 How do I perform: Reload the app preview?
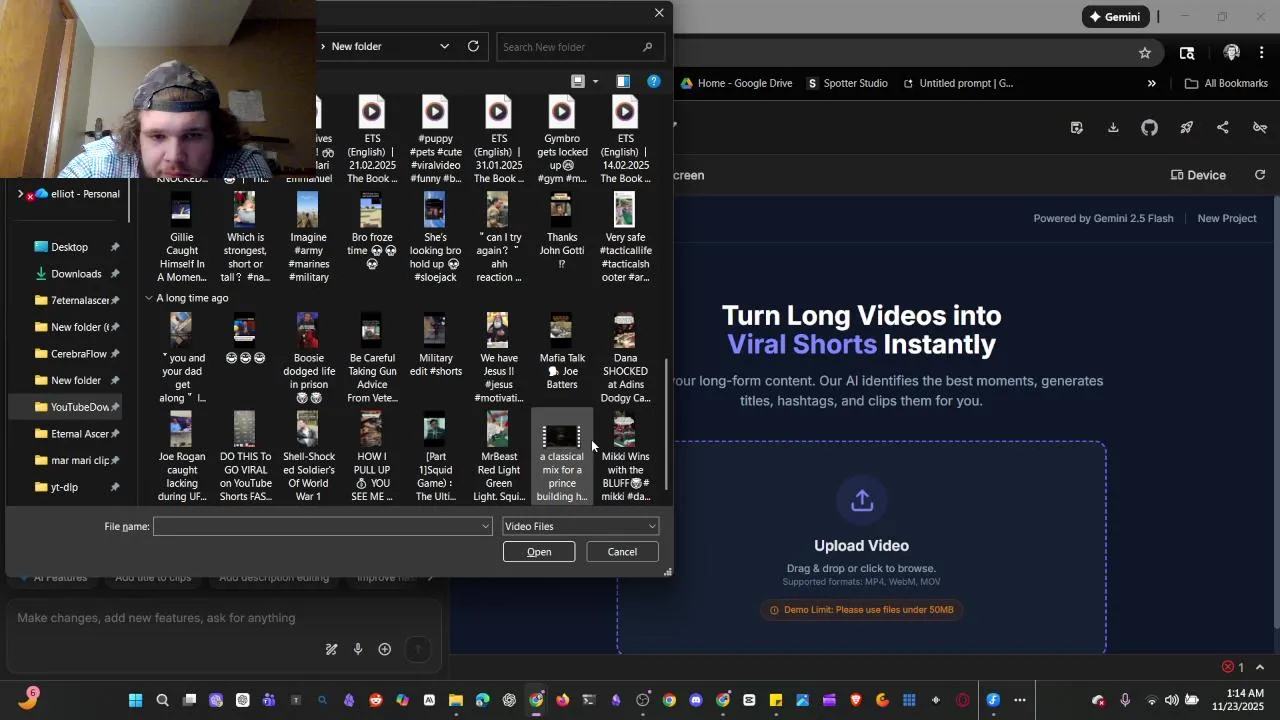[x=1260, y=175]
